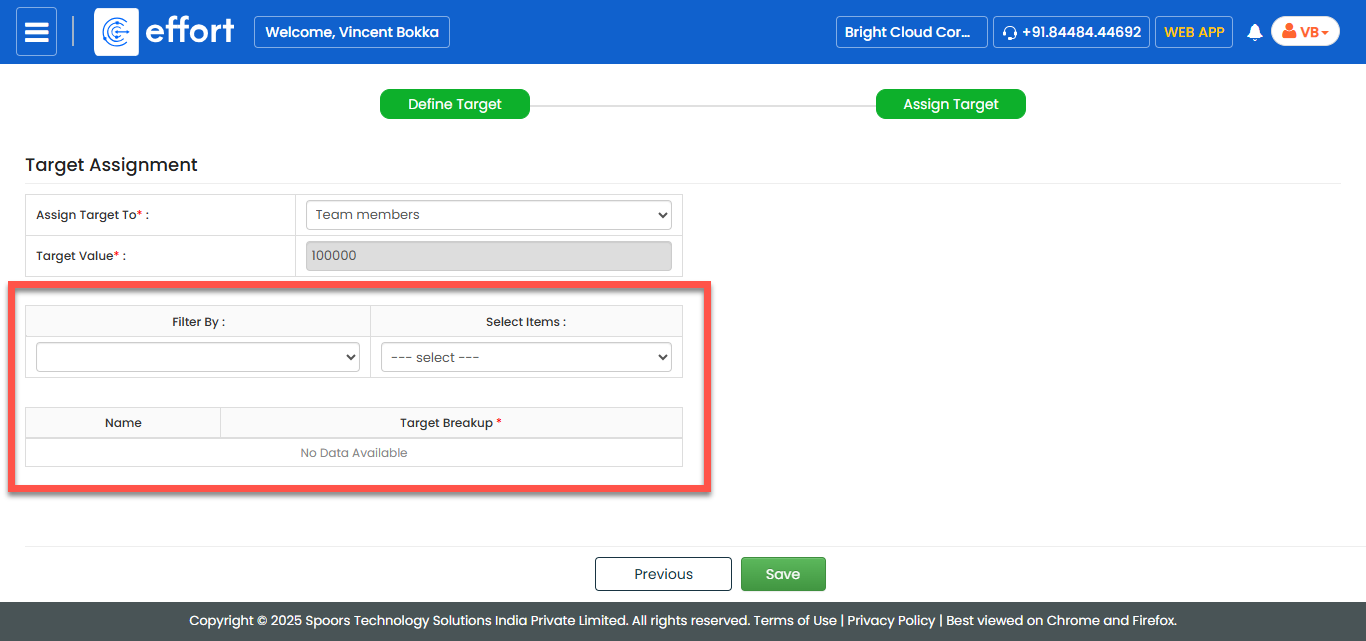Open the Terms of Use link
Screen dimensions: 1366x641
795,620
